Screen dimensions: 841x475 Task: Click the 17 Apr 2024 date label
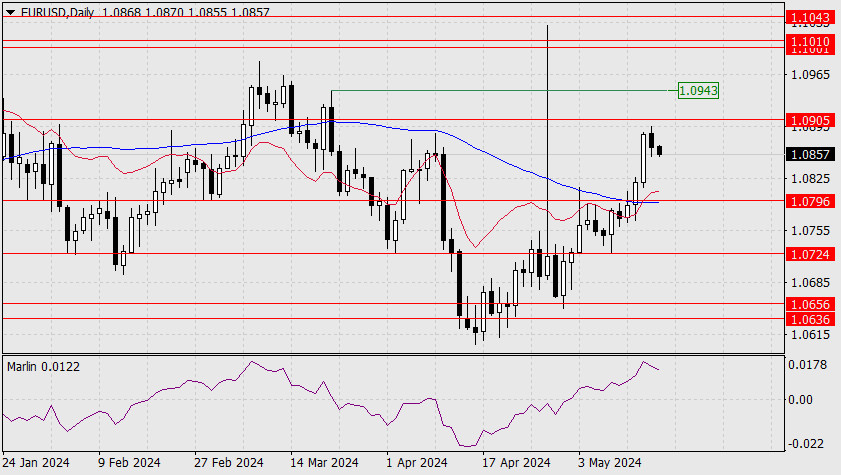coord(516,463)
